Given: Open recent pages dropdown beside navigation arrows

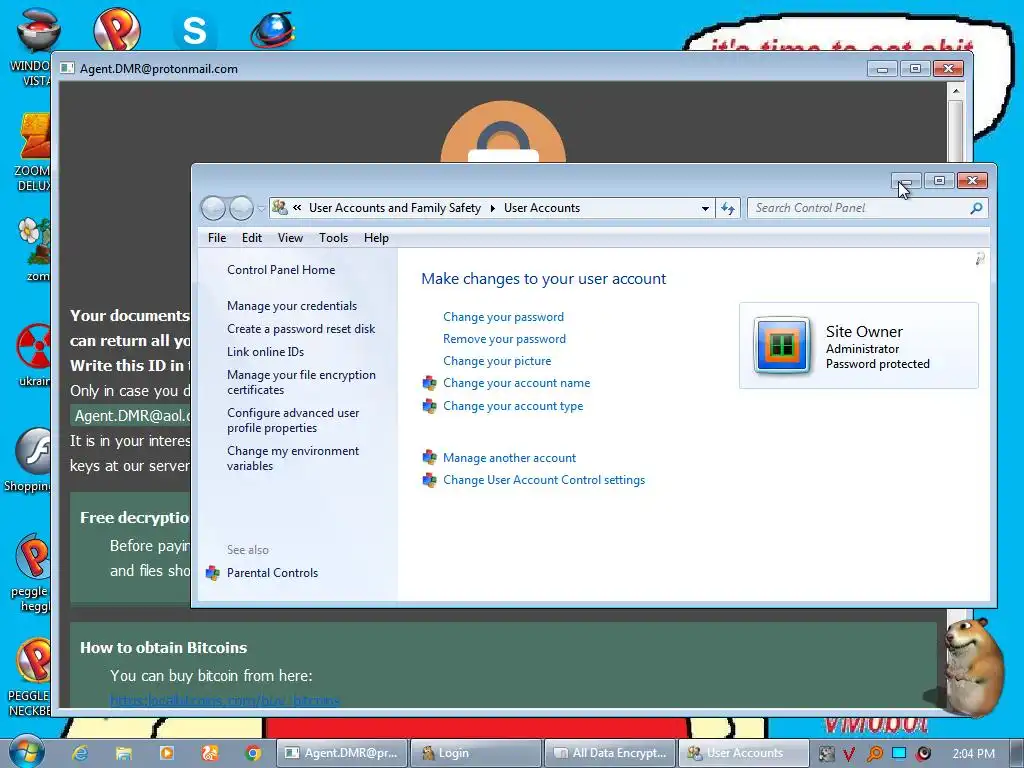Looking at the screenshot, I should click(x=261, y=209).
